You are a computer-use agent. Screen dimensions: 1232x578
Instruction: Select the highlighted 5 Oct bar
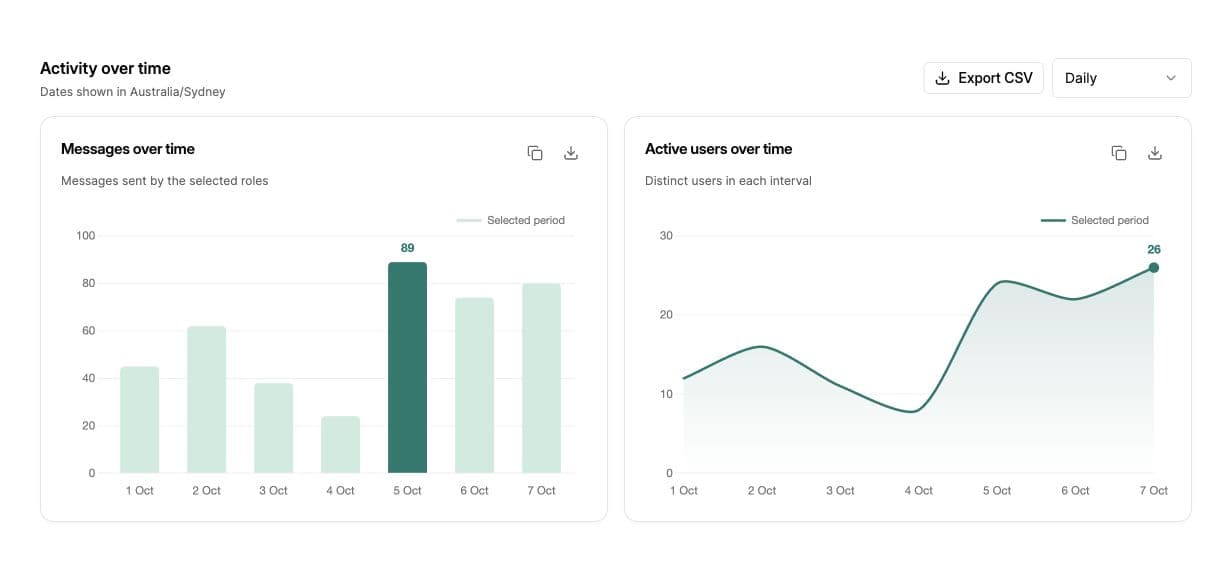tap(407, 368)
